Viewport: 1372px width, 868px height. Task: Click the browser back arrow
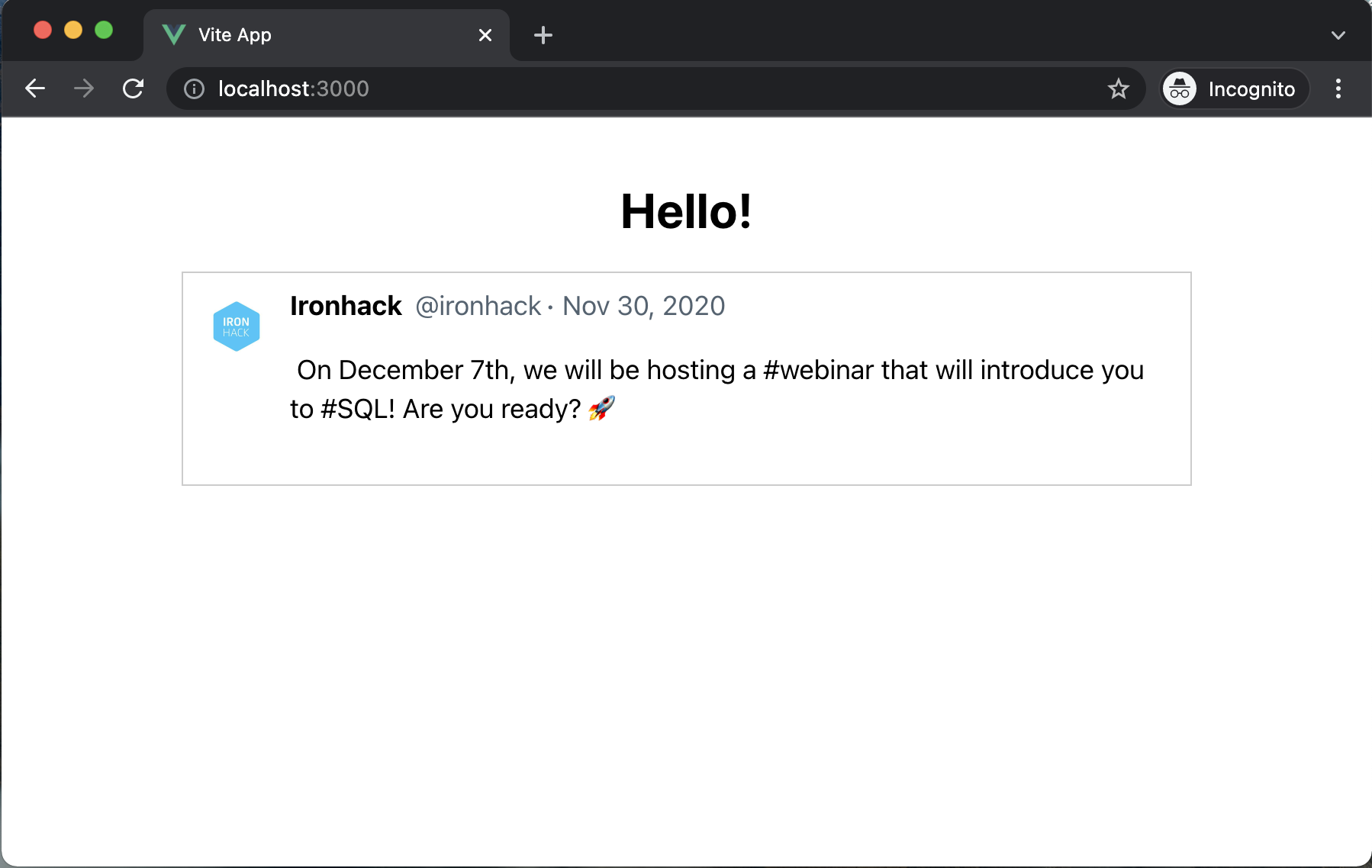coord(35,88)
